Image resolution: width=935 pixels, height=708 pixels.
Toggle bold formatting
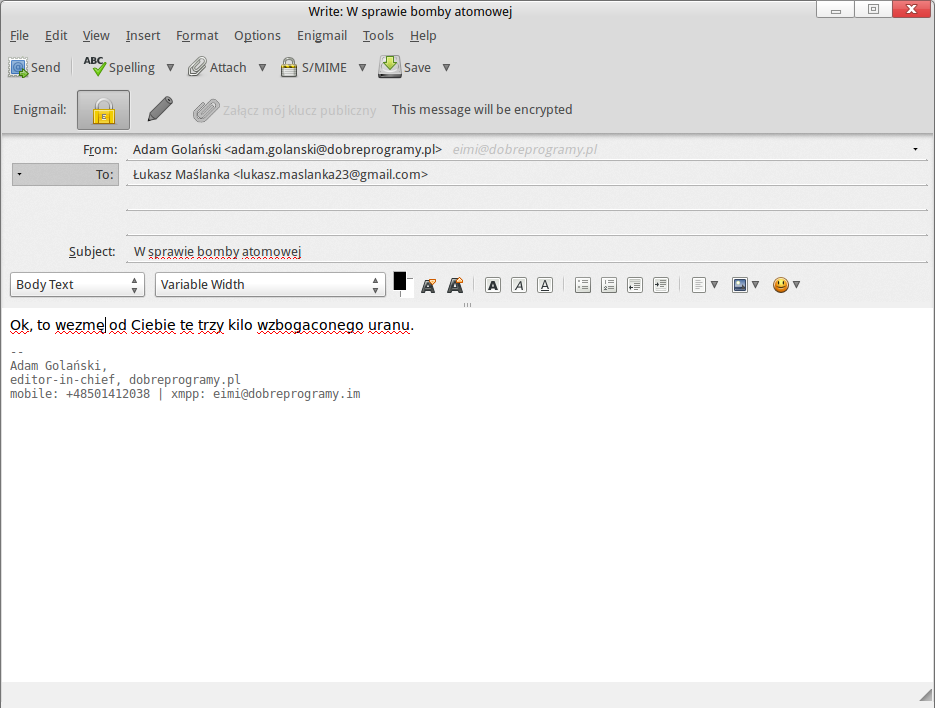tap(493, 285)
